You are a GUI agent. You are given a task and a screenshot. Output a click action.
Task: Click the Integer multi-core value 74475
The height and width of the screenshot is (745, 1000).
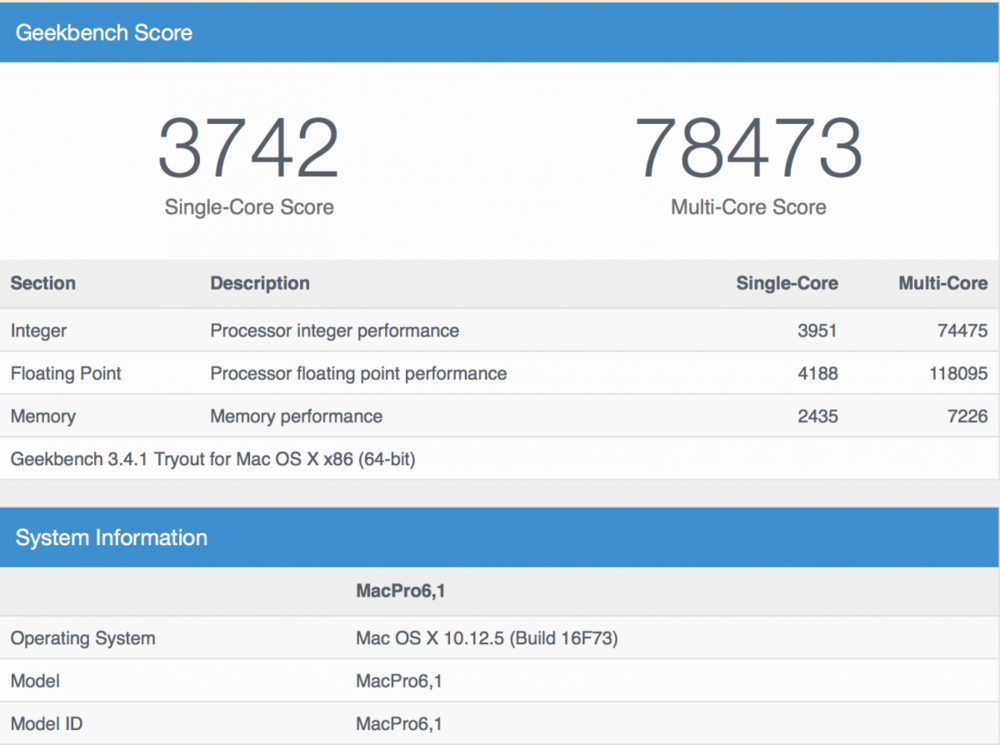(961, 330)
